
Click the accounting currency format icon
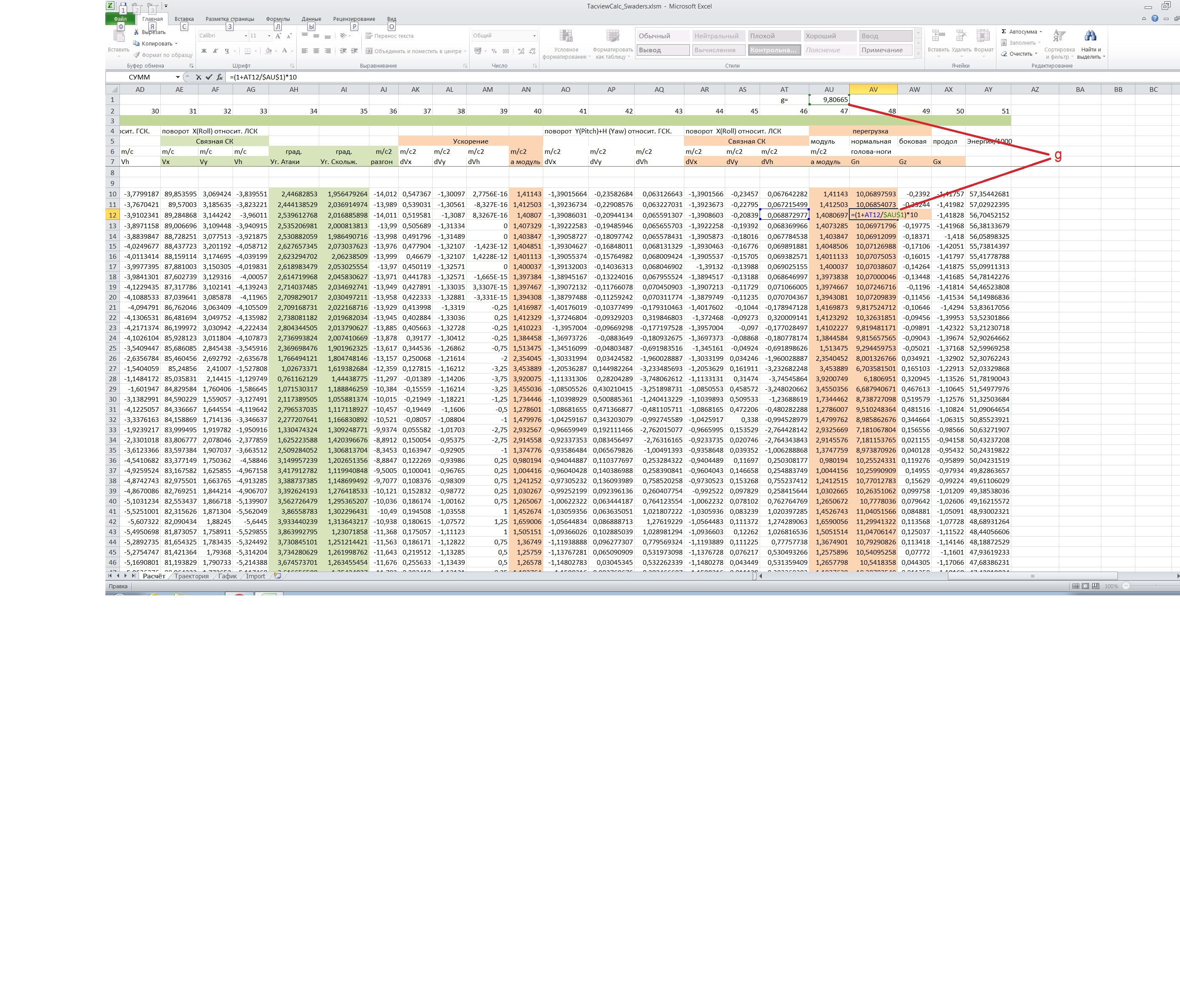[x=478, y=51]
